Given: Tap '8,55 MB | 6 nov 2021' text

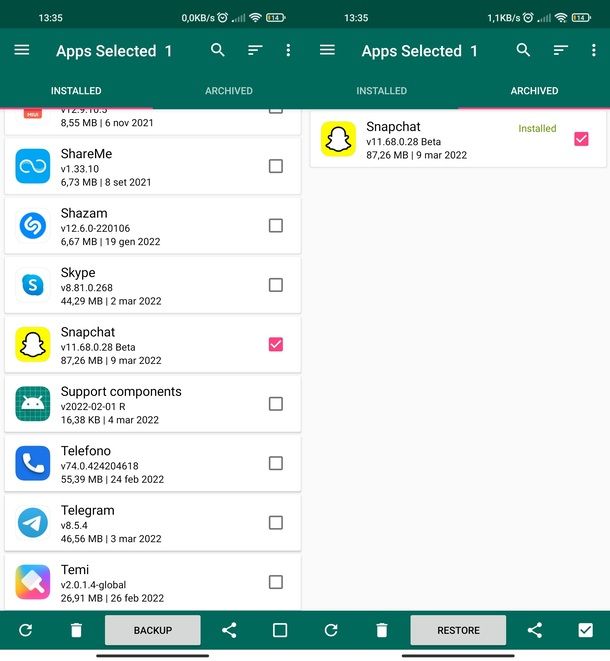Looking at the screenshot, I should click(x=107, y=123).
